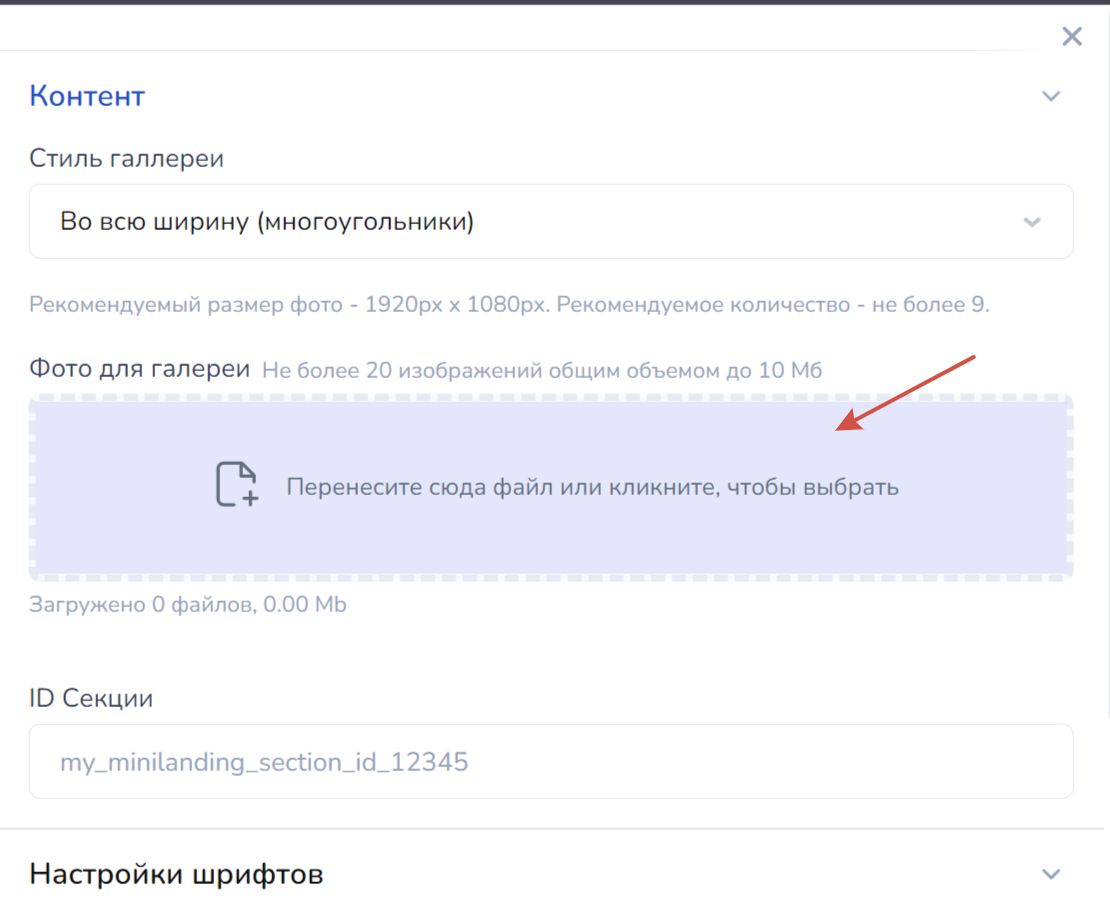Click the add-file icon in the upload area

coord(237,485)
